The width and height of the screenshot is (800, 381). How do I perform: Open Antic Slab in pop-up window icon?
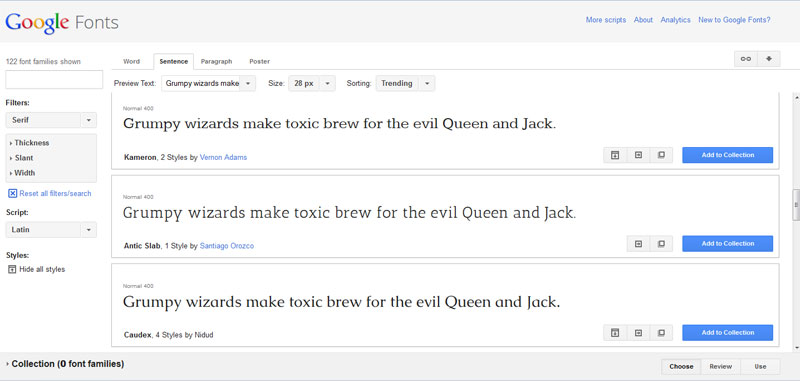(x=661, y=244)
